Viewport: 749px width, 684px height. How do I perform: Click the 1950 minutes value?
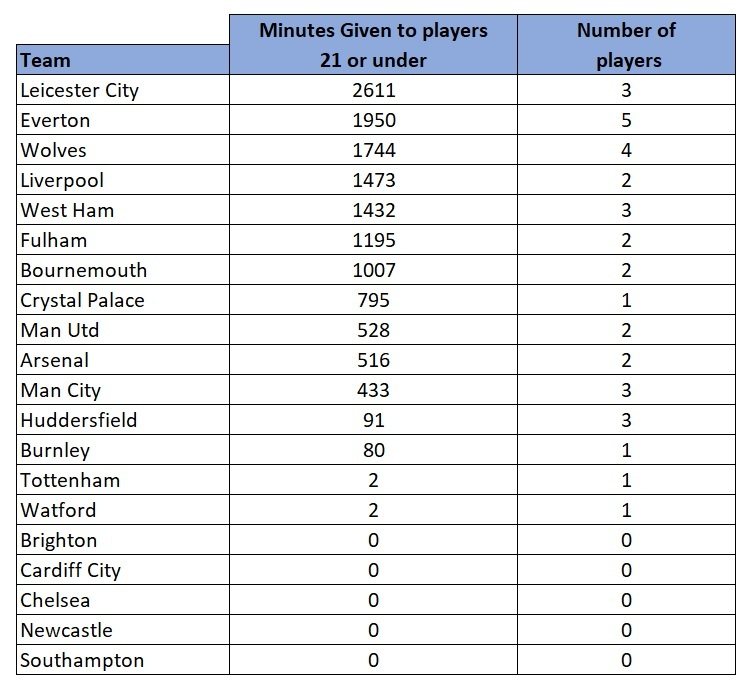pyautogui.click(x=373, y=120)
